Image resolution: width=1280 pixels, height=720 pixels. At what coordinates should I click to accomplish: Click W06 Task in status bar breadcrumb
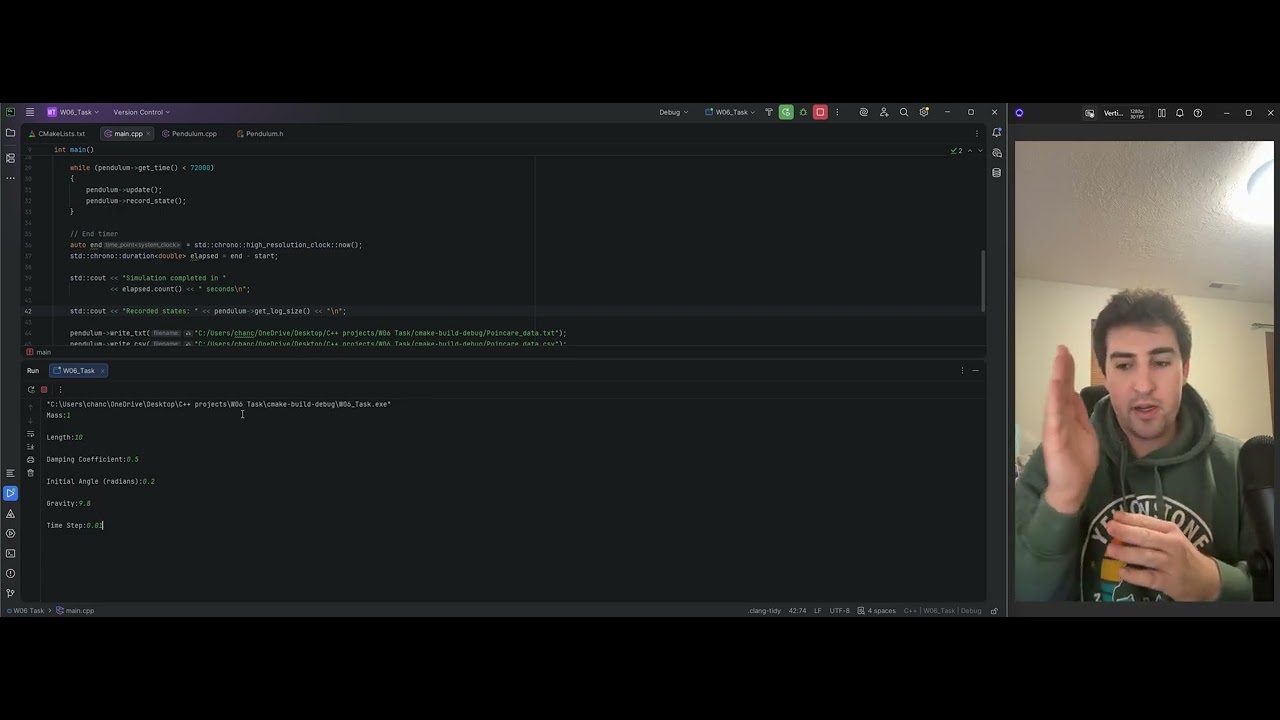pos(25,611)
